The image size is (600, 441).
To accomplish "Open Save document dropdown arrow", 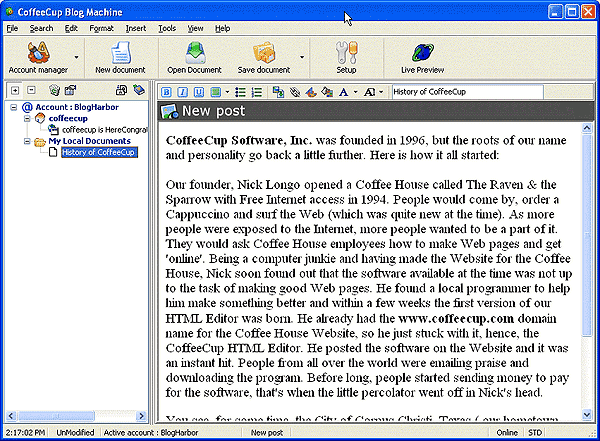I will pos(302,57).
